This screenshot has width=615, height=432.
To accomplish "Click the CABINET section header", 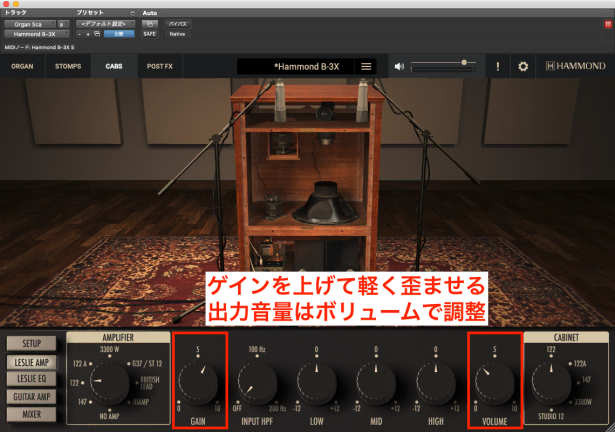I will 566,337.
